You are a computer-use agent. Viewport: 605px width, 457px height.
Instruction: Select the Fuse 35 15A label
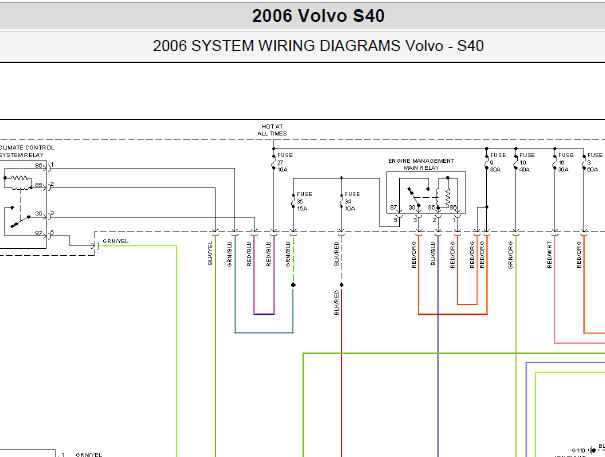coord(304,201)
